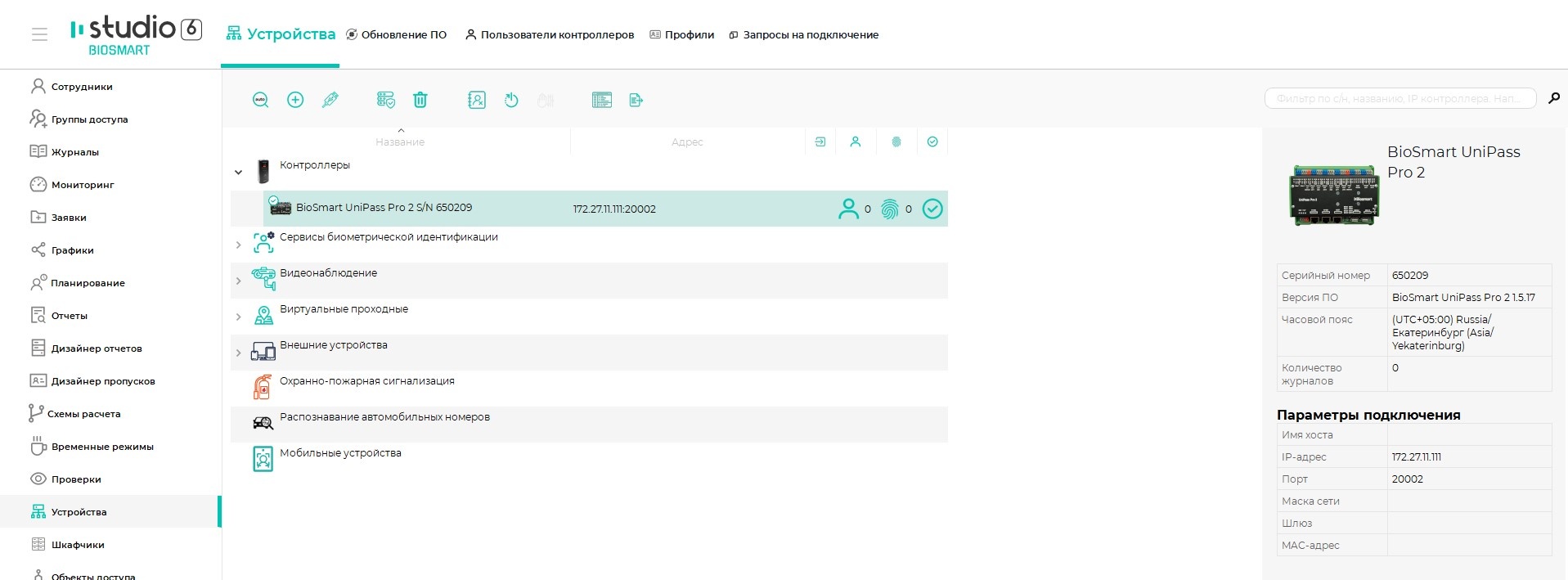Open Группы доступа in the sidebar
The width and height of the screenshot is (1568, 580).
[110, 119]
